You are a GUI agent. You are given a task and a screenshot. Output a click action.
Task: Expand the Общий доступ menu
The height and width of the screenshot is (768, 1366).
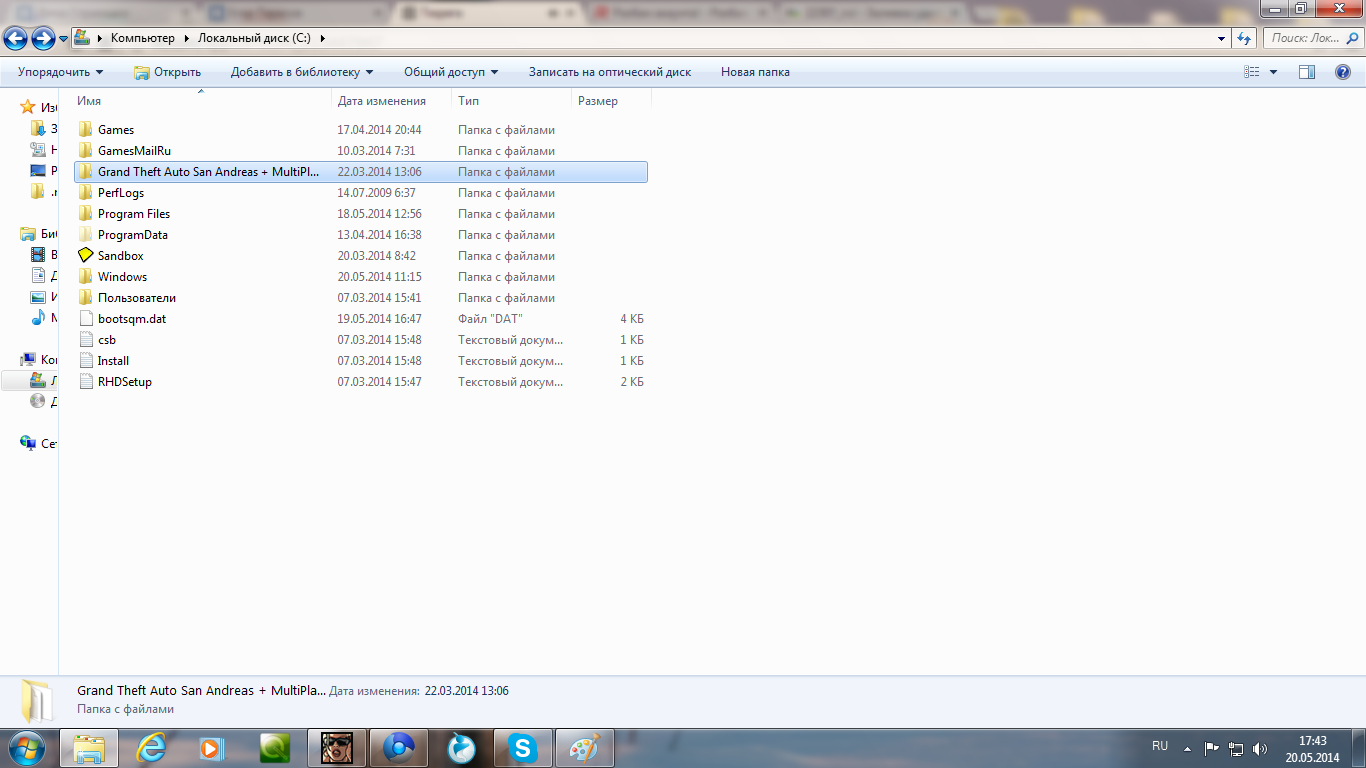tap(451, 72)
